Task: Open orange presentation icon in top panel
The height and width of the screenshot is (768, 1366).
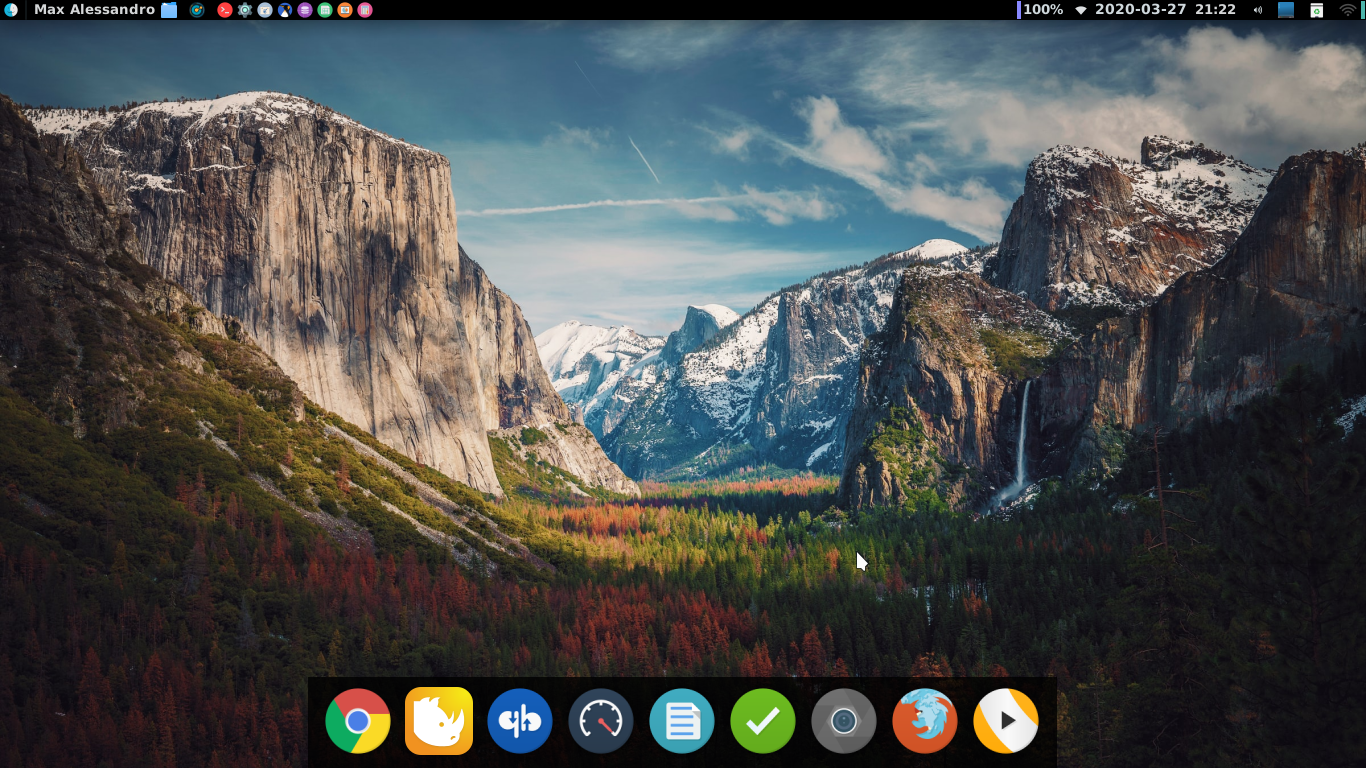Action: coord(345,10)
